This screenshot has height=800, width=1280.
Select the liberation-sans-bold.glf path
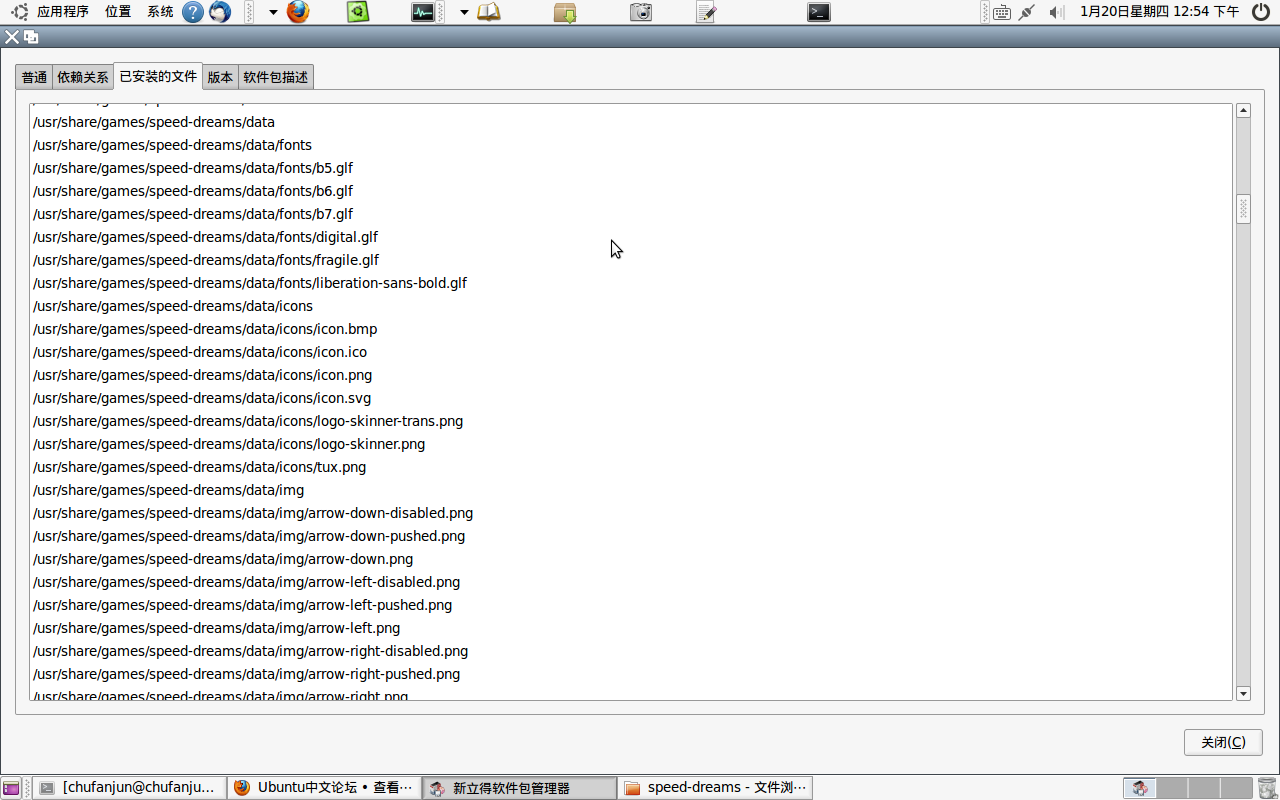[x=250, y=283]
